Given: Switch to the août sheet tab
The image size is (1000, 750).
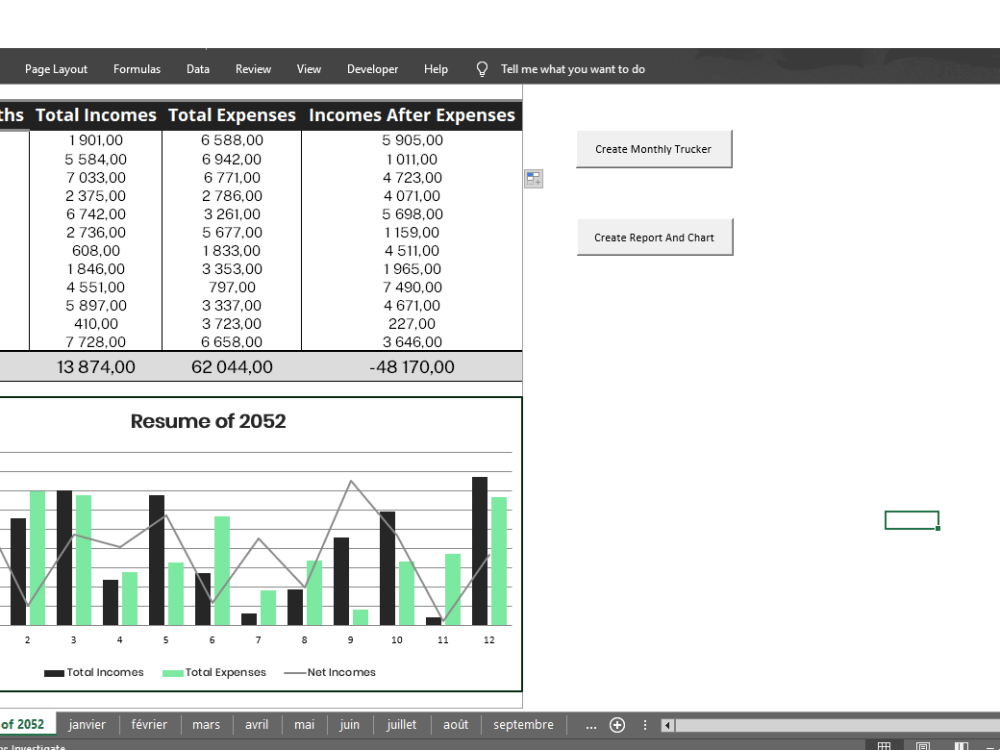Looking at the screenshot, I should [x=456, y=724].
